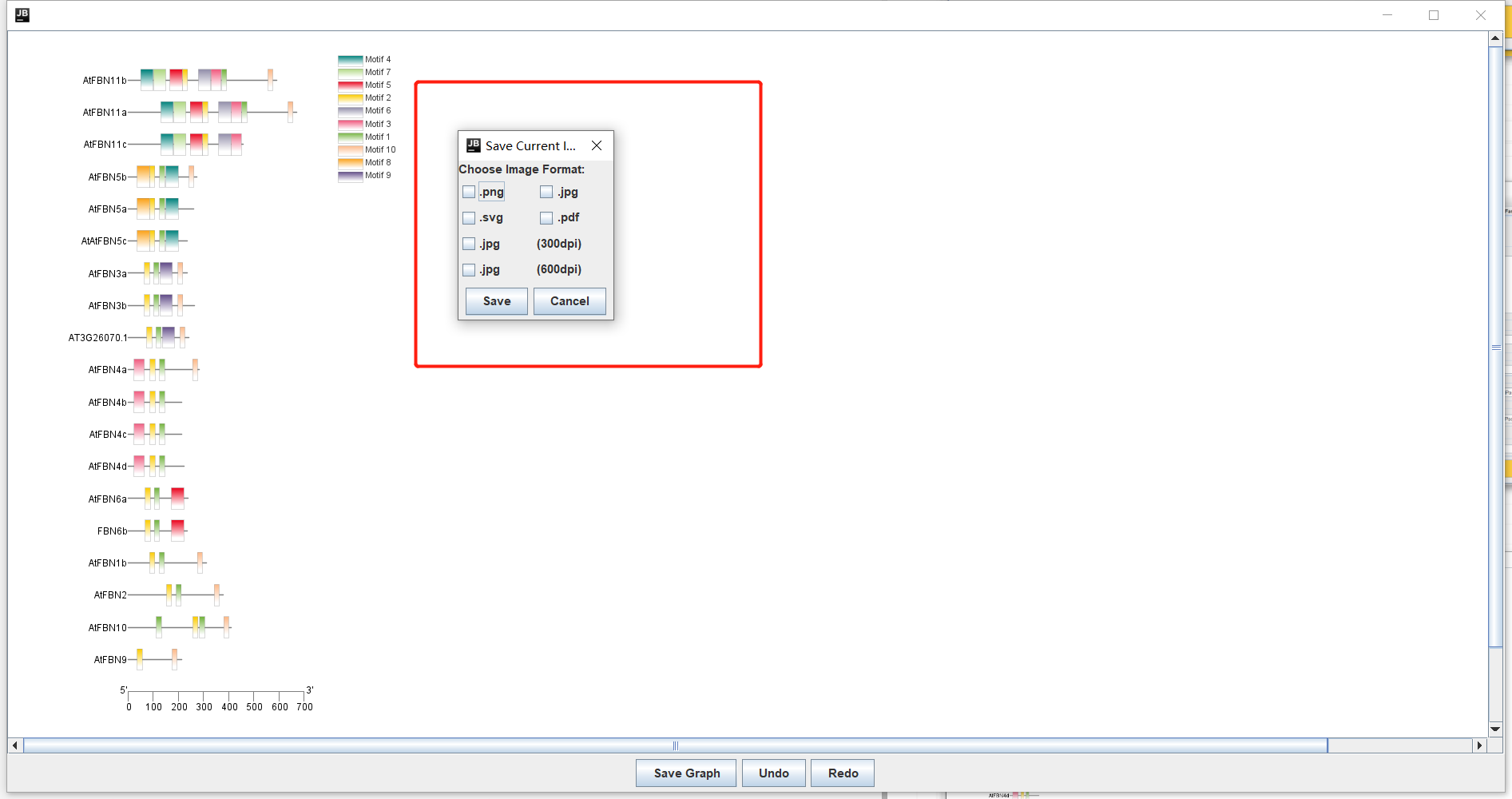1512x799 pixels.
Task: Check the .svg format checkbox
Action: point(469,218)
